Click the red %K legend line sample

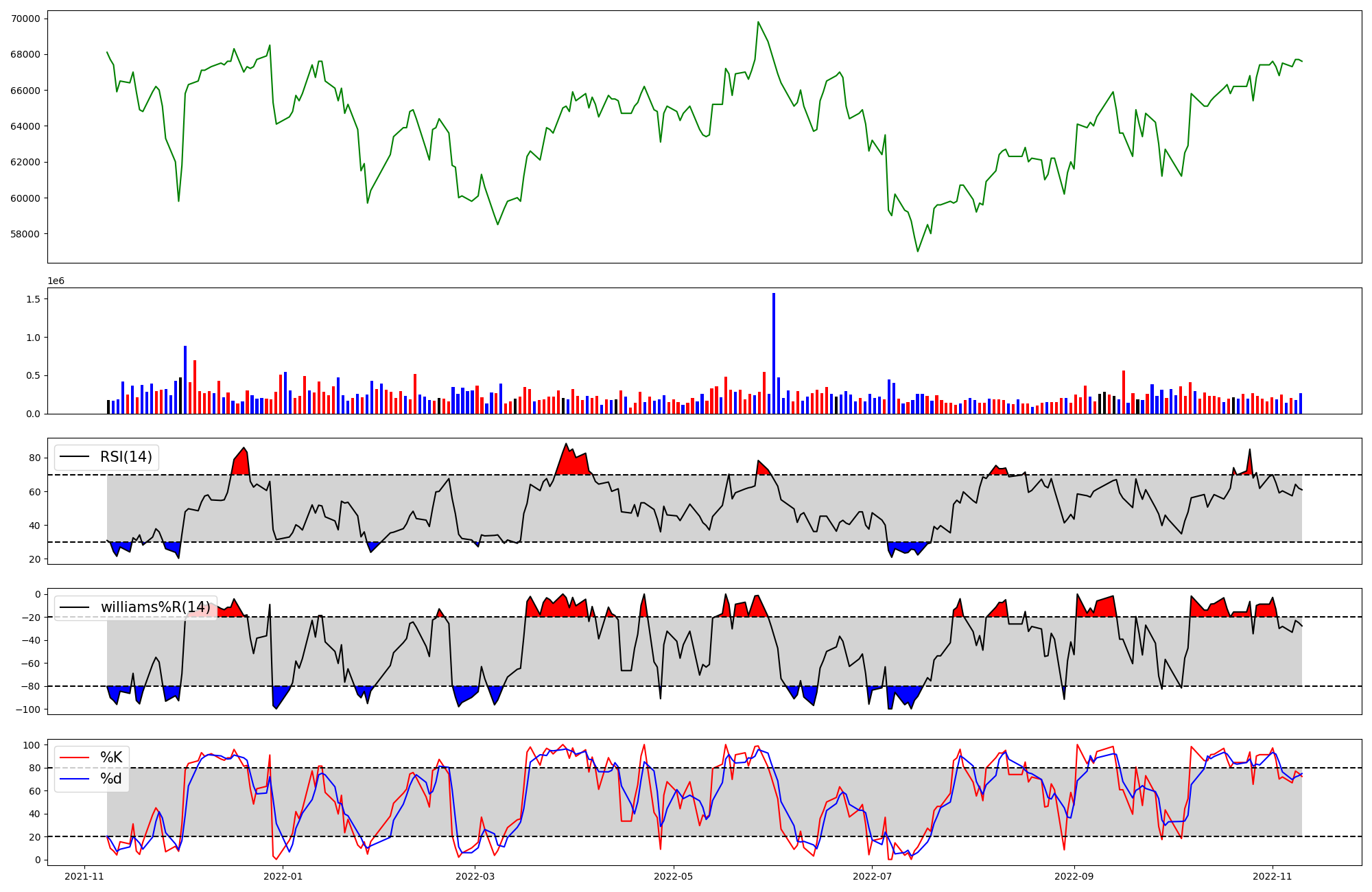point(75,758)
